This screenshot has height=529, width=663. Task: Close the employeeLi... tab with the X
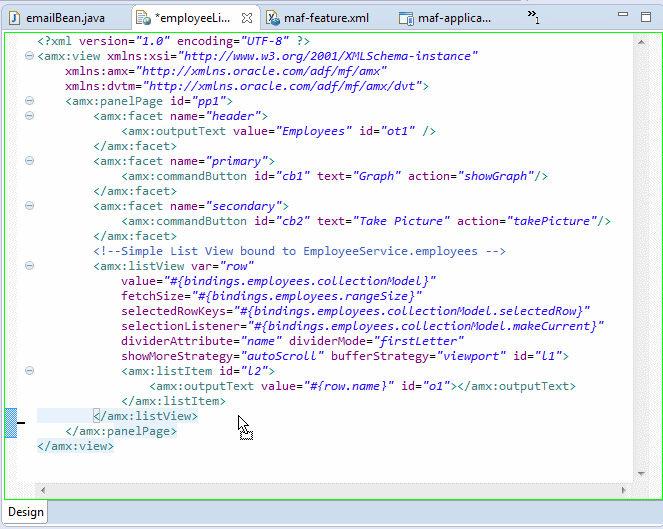pyautogui.click(x=247, y=18)
